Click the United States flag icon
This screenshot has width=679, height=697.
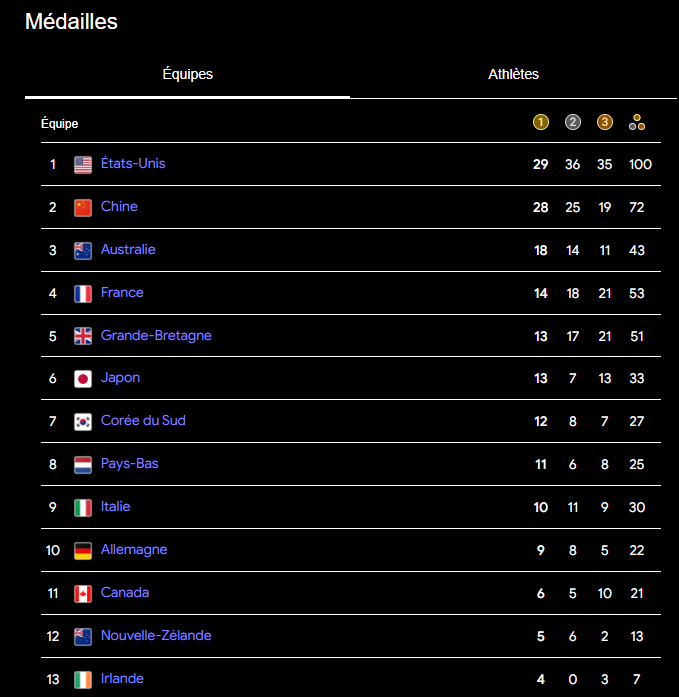(83, 165)
